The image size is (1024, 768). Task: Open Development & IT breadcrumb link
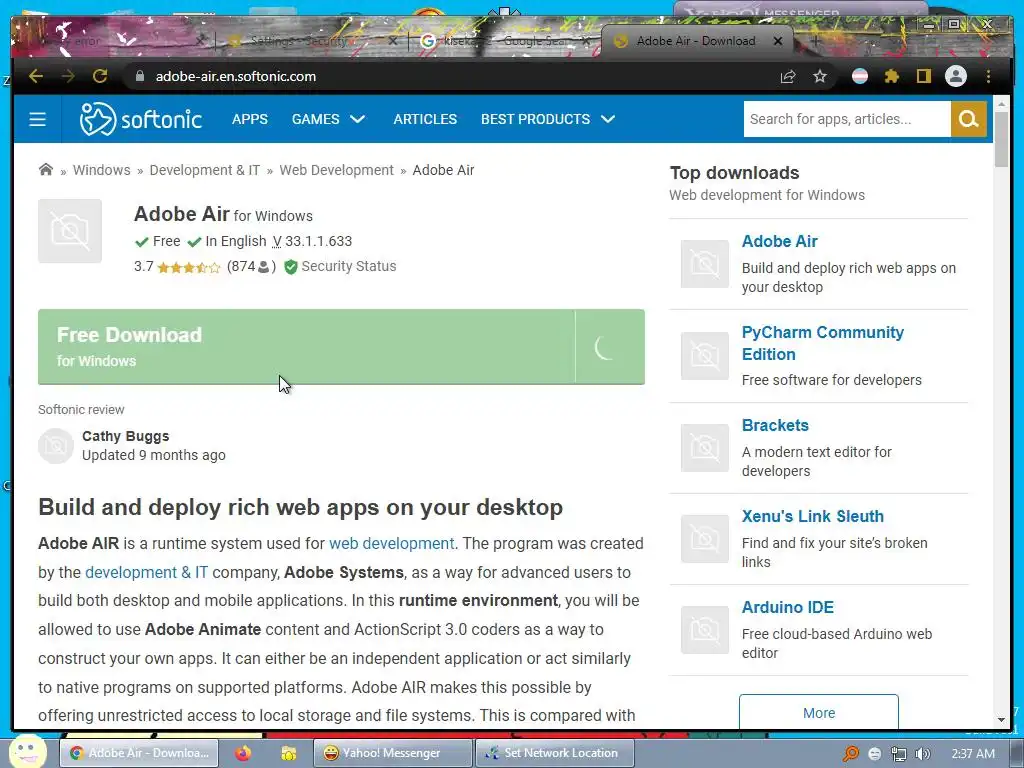pos(204,170)
